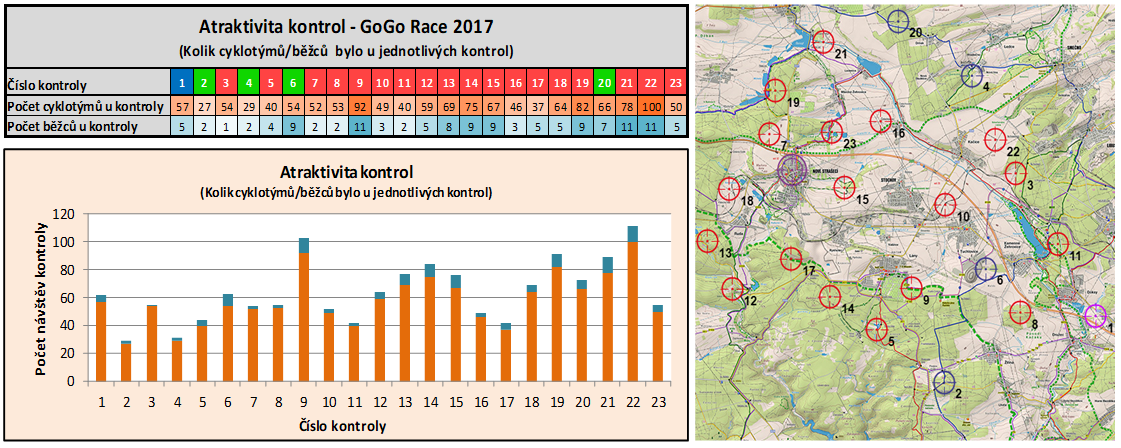Select cyclist count 57 under control 1

(x=181, y=106)
